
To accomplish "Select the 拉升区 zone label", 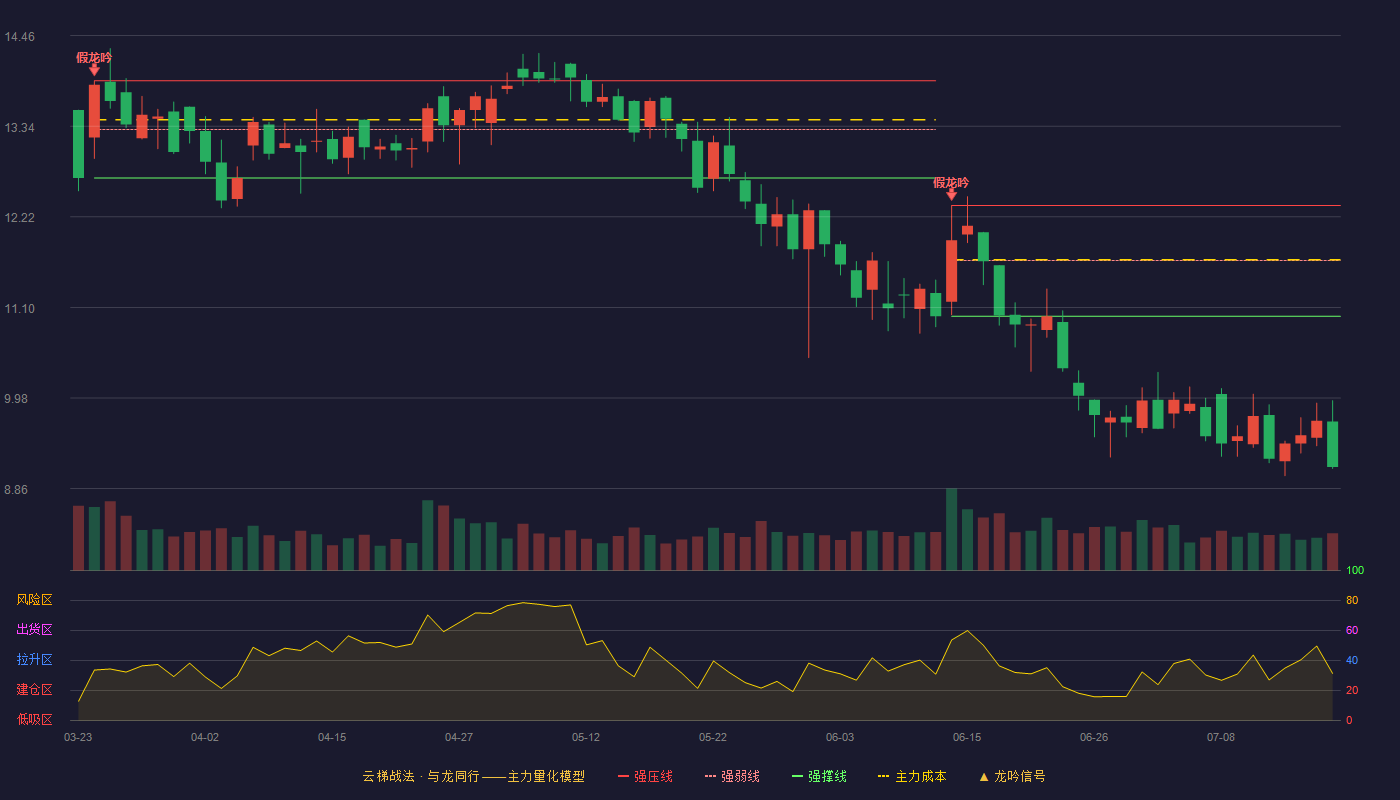I will 34,660.
